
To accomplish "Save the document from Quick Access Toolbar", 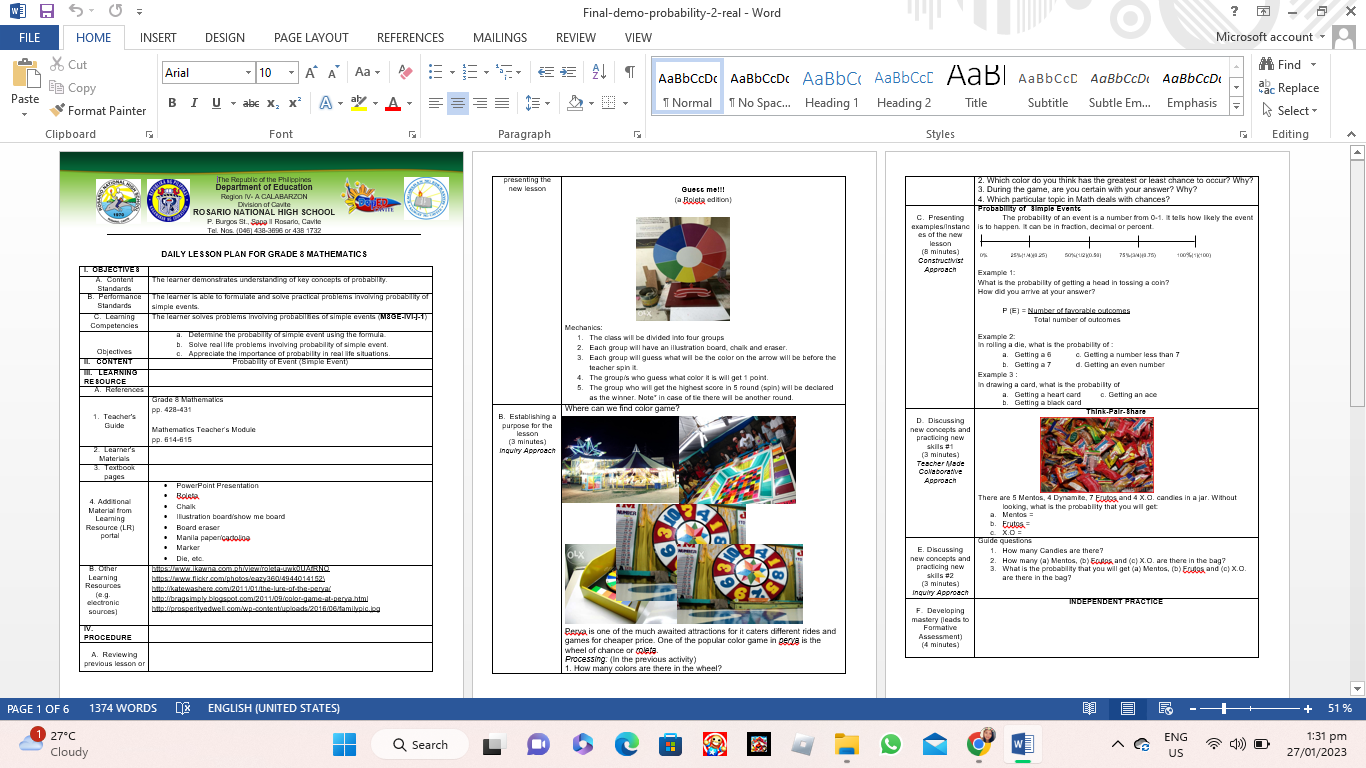I will tap(46, 12).
